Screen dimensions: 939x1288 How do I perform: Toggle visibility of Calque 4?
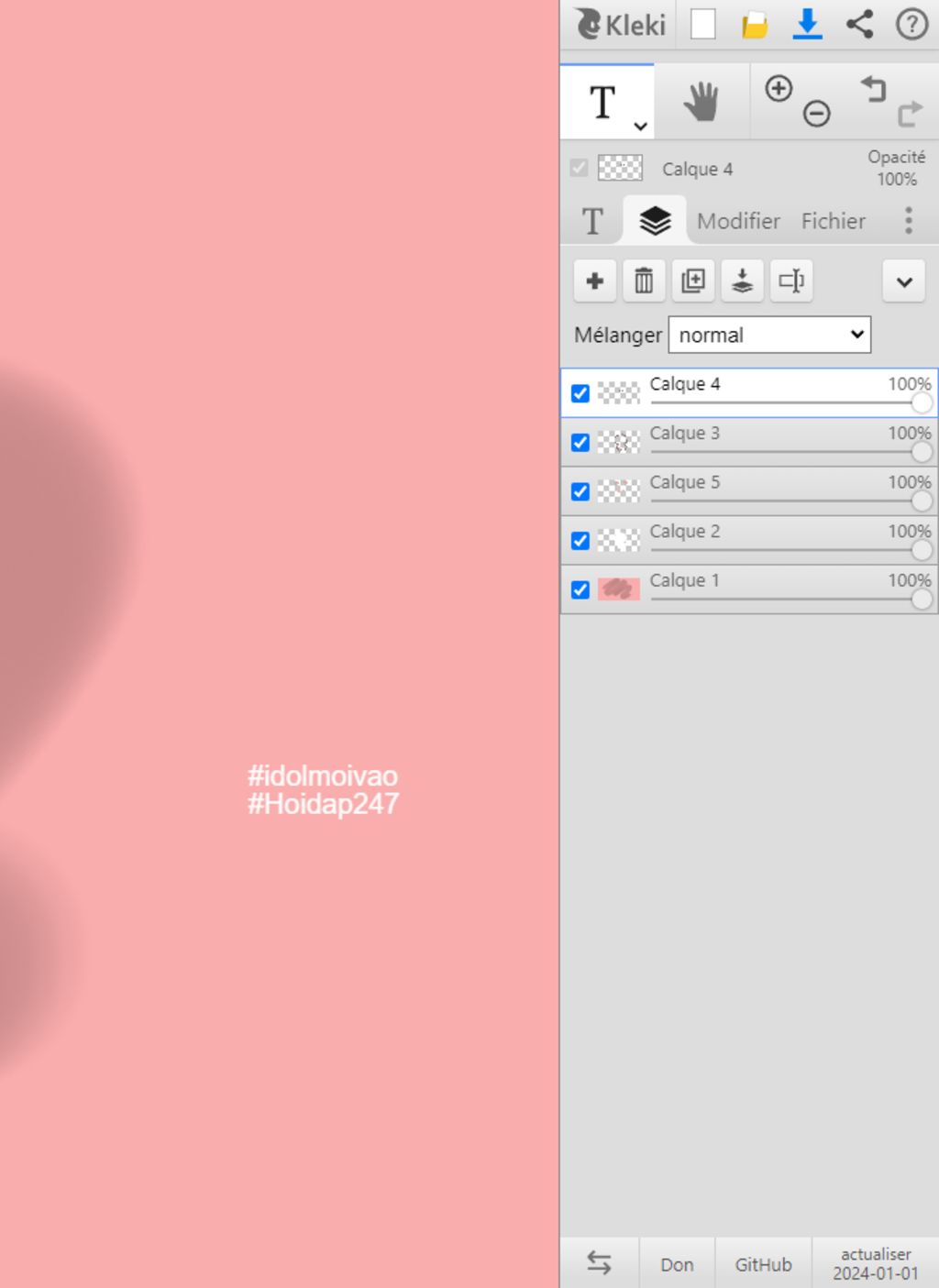pyautogui.click(x=580, y=393)
